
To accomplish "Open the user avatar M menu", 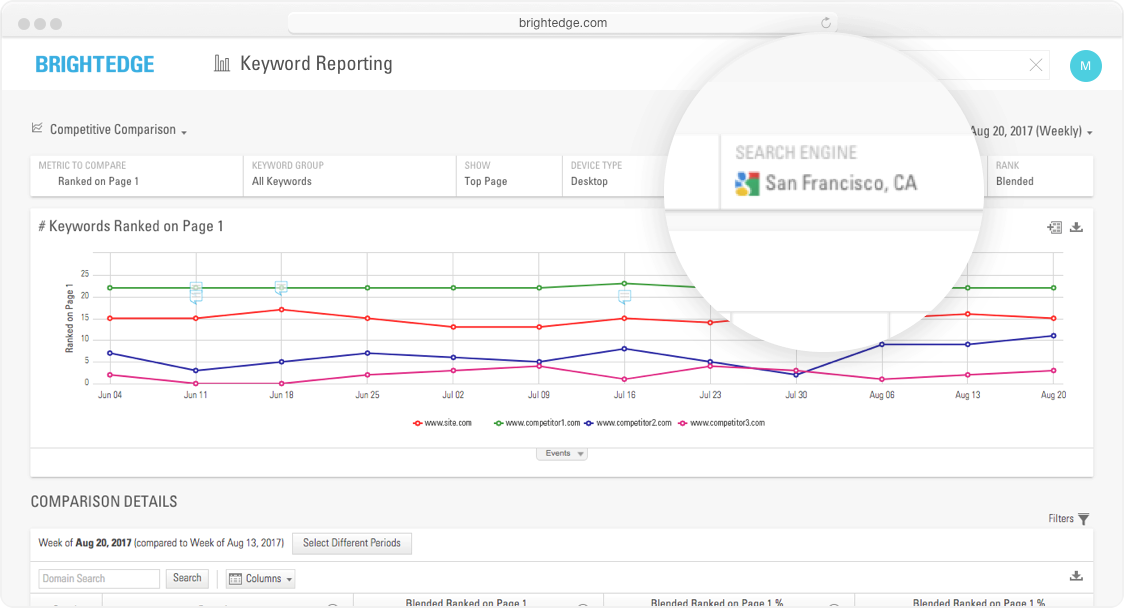I will click(x=1085, y=66).
